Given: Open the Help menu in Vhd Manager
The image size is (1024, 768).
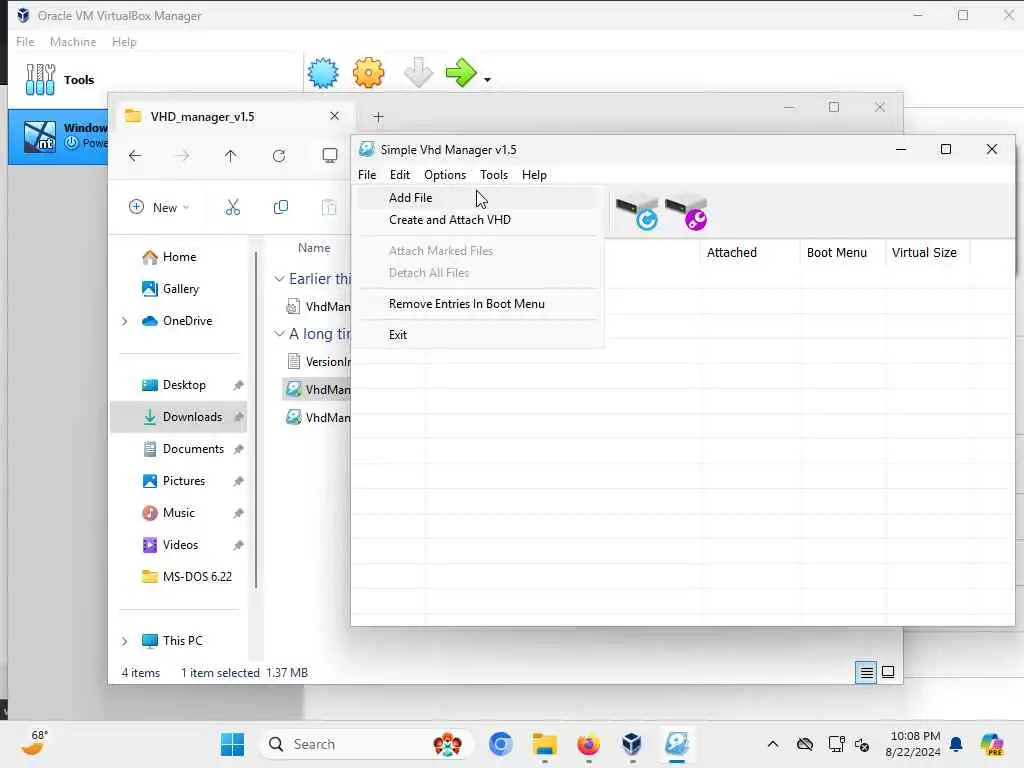Looking at the screenshot, I should tap(534, 175).
